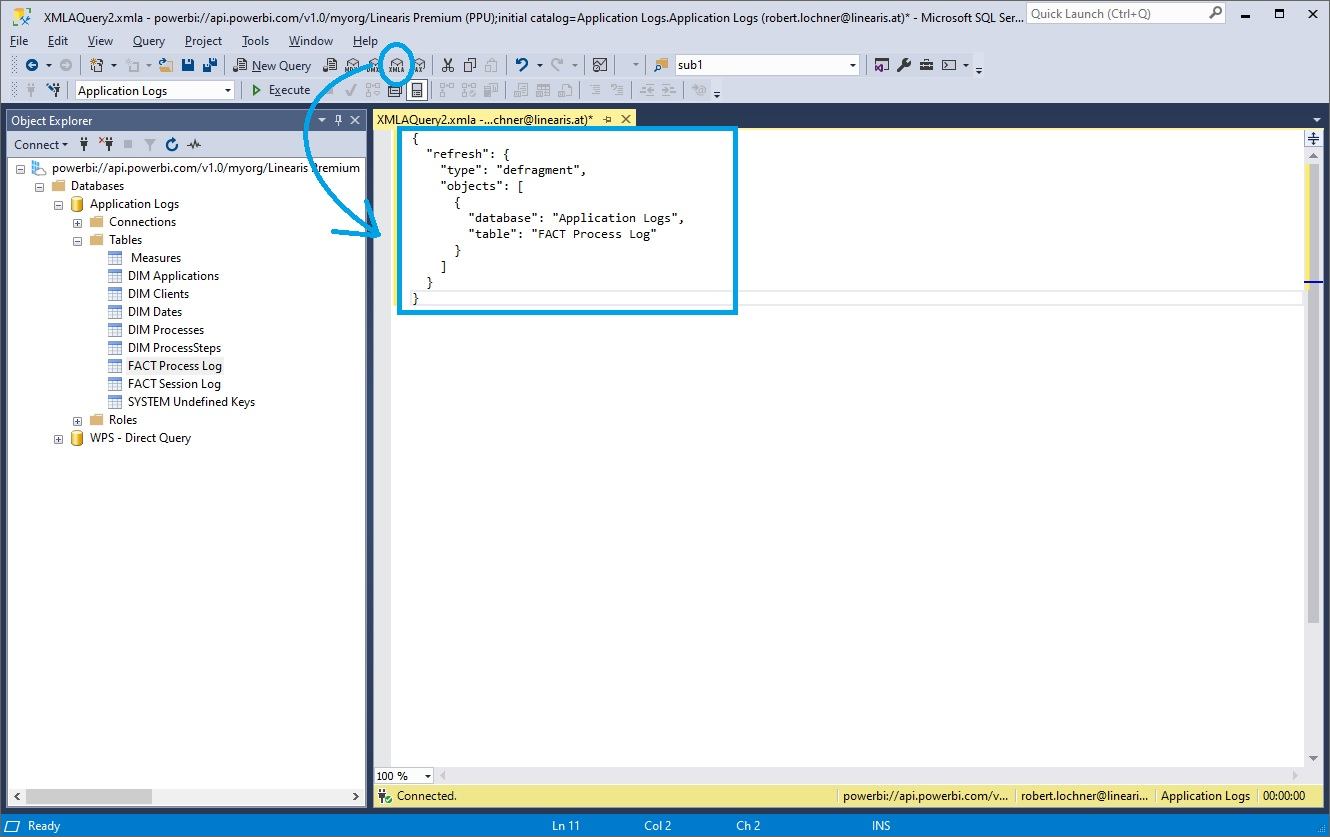
Task: Refresh the Object Explorer tree
Action: (x=171, y=144)
